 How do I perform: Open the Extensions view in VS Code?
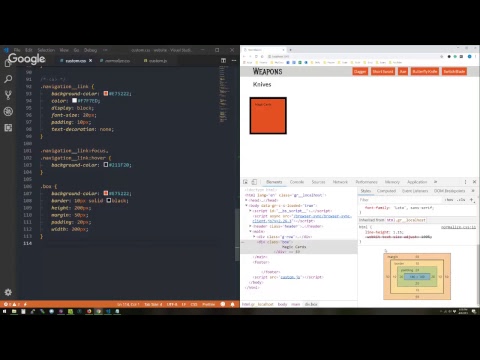[8, 128]
